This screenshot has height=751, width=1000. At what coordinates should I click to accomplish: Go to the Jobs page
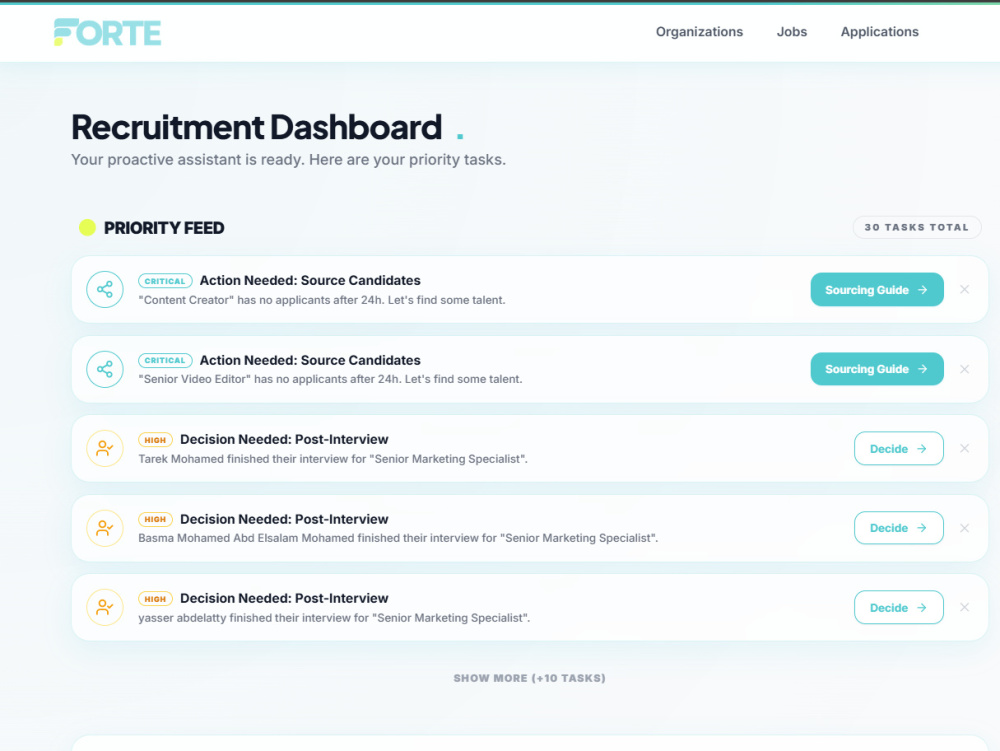coord(791,32)
